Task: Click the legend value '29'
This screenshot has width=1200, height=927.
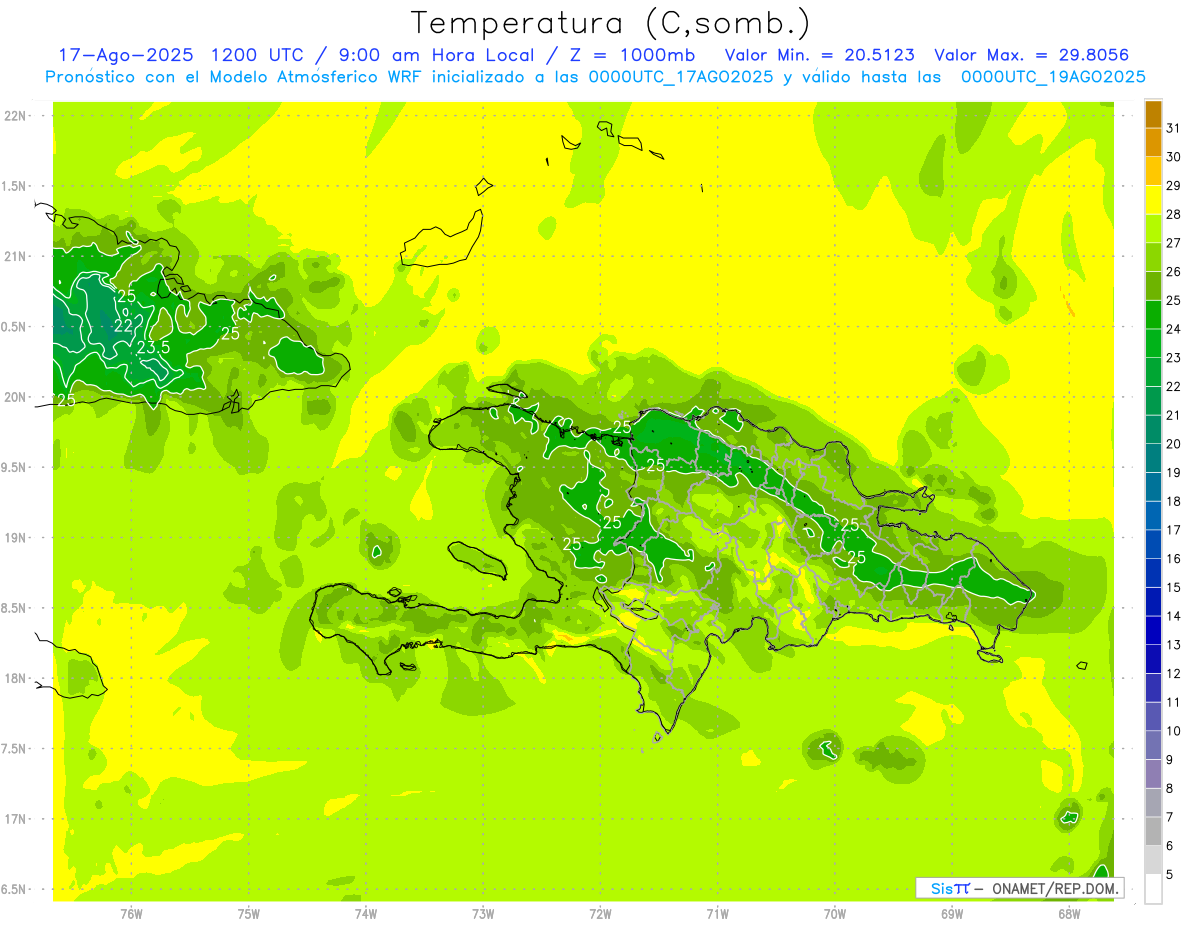Action: (x=1174, y=185)
